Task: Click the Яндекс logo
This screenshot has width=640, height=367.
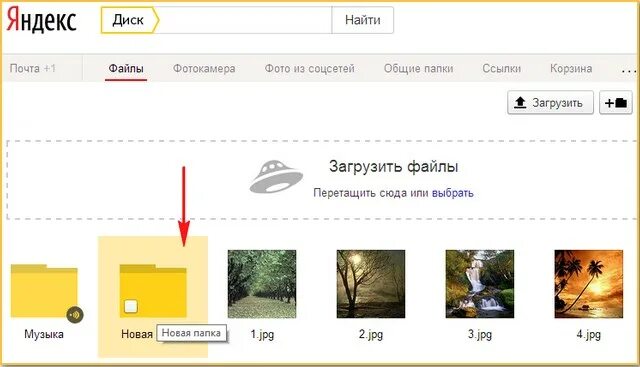Action: tap(42, 20)
